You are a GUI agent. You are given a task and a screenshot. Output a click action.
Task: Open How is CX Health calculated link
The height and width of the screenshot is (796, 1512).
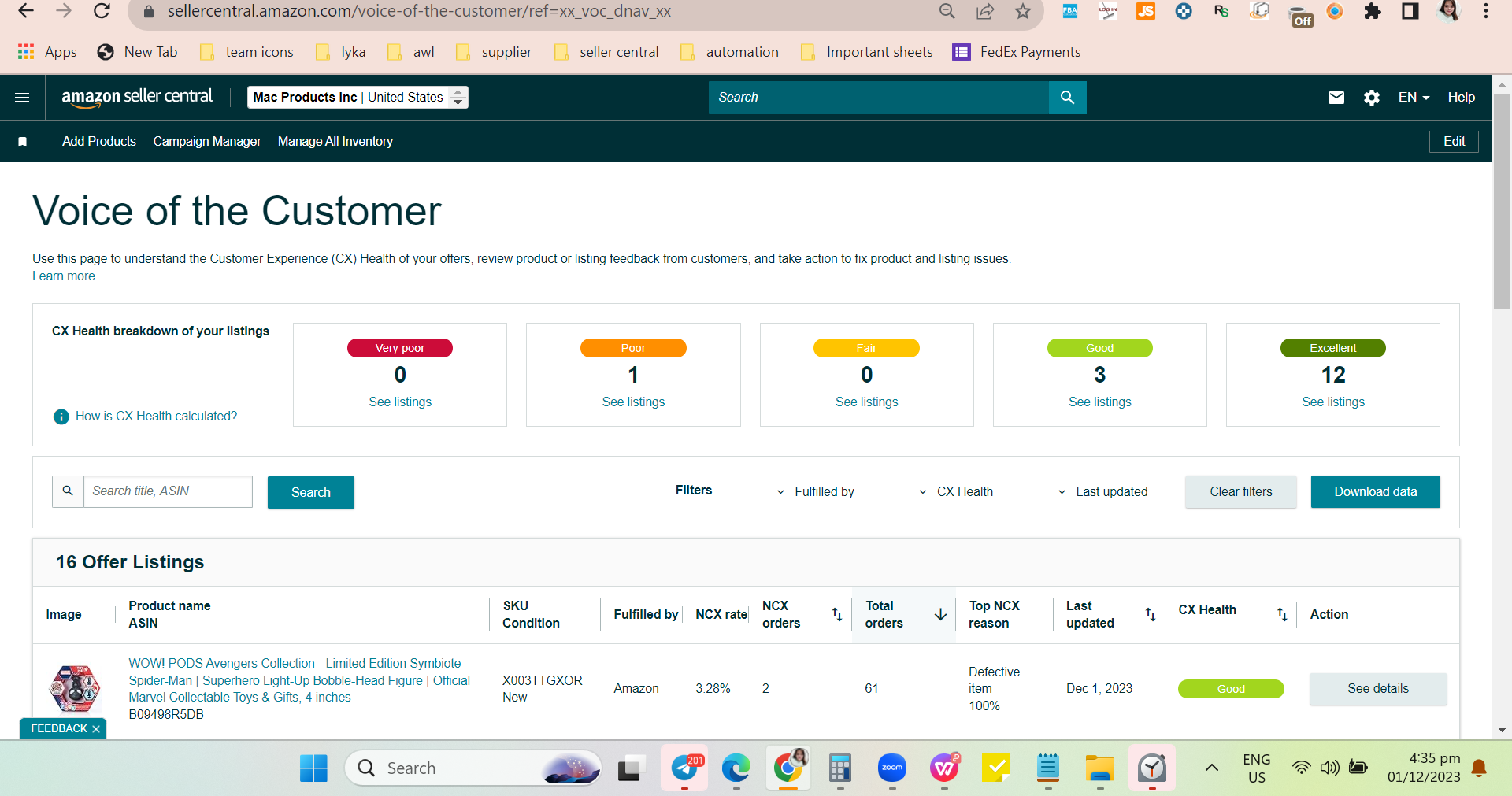(x=156, y=417)
